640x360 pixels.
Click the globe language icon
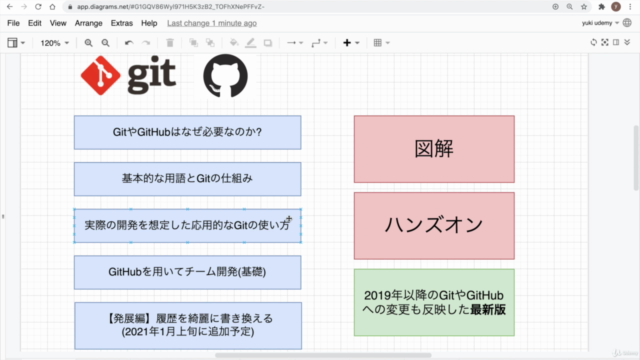(x=627, y=23)
